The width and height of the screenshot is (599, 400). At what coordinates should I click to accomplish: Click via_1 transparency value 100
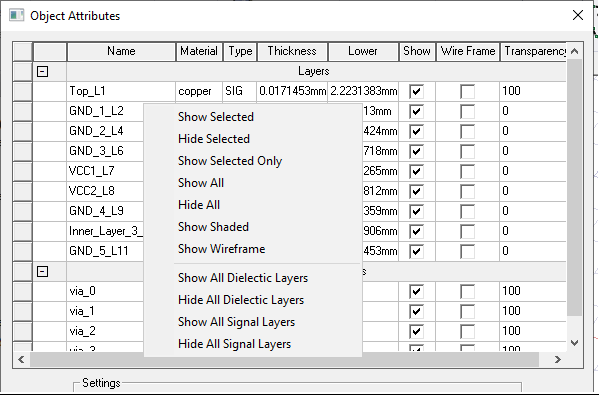click(533, 311)
